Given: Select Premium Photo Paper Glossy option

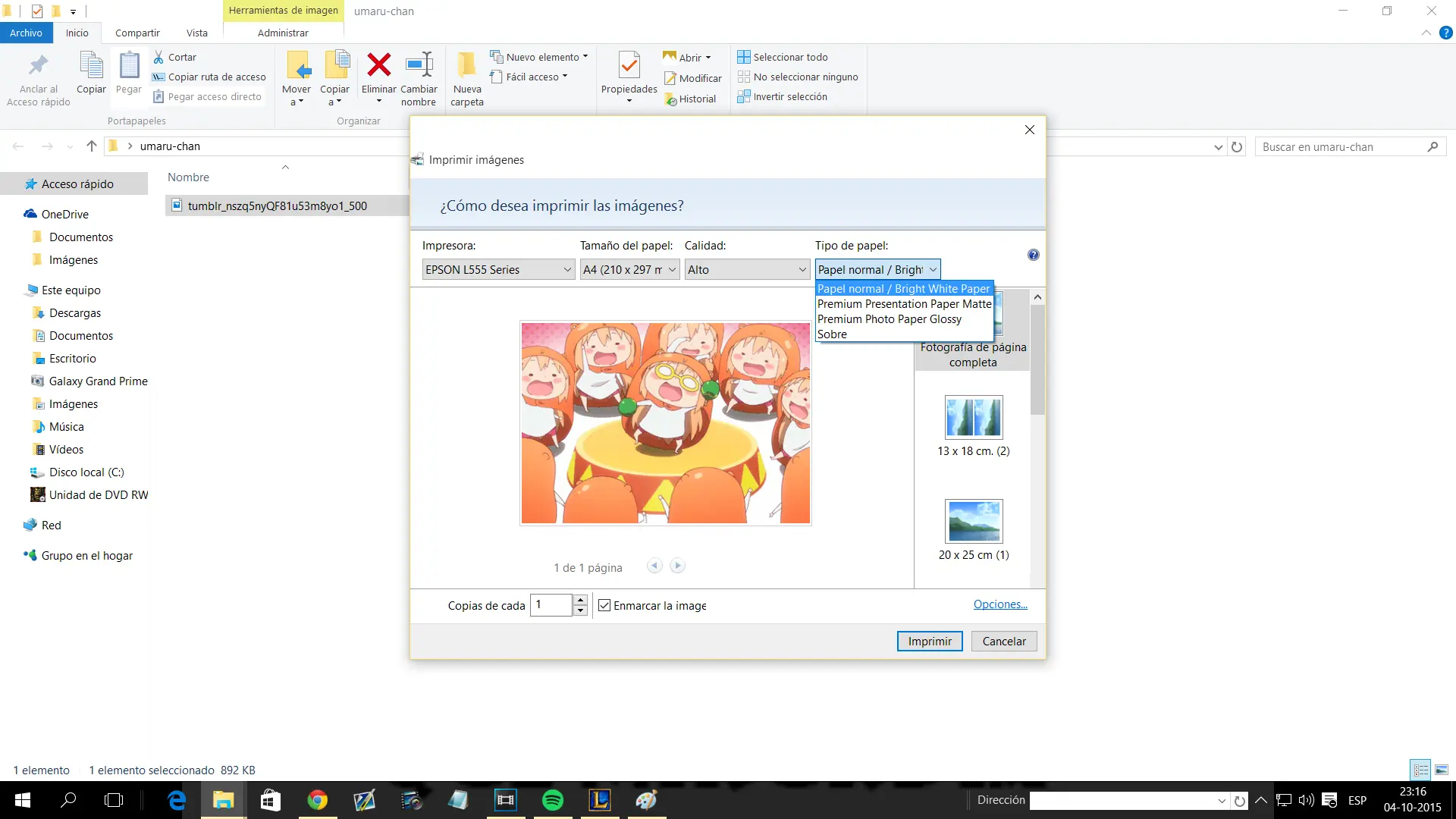Looking at the screenshot, I should [x=904, y=319].
